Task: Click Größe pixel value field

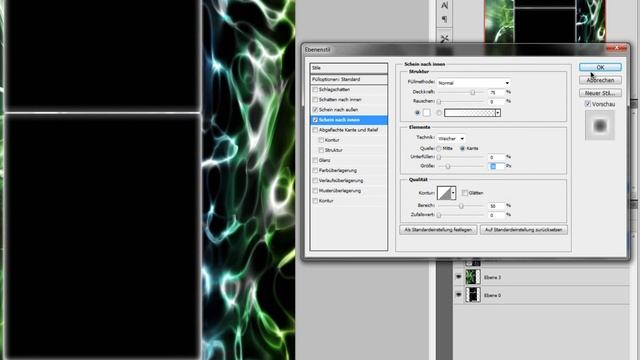Action: (x=496, y=166)
